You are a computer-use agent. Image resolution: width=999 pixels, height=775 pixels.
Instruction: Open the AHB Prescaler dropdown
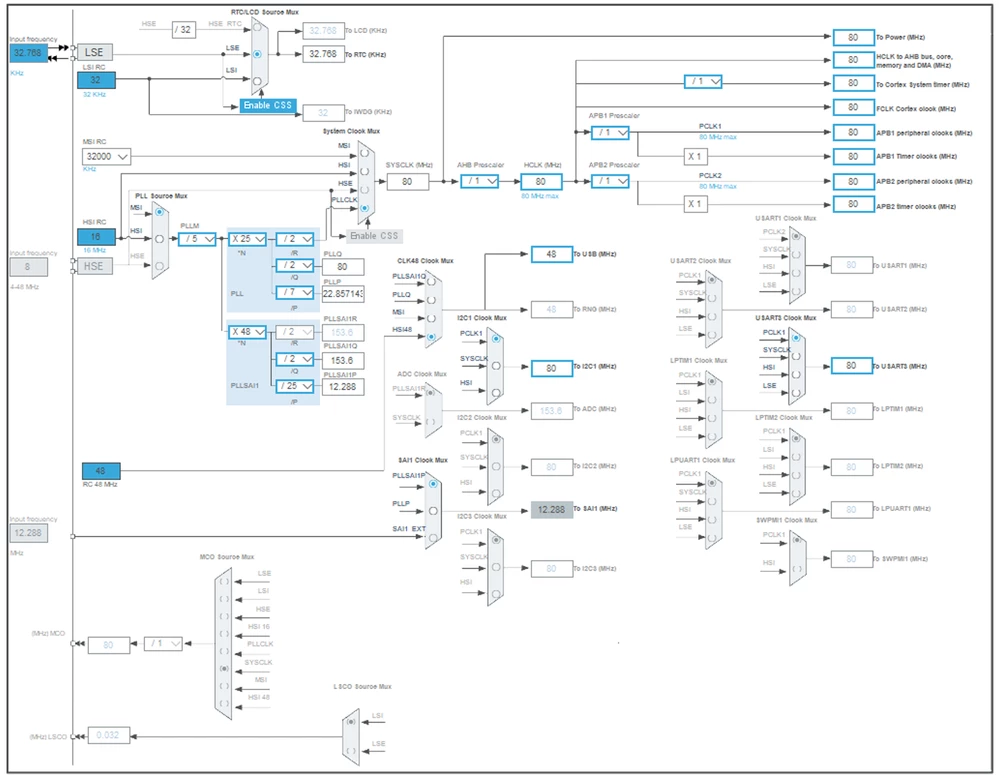pos(480,181)
